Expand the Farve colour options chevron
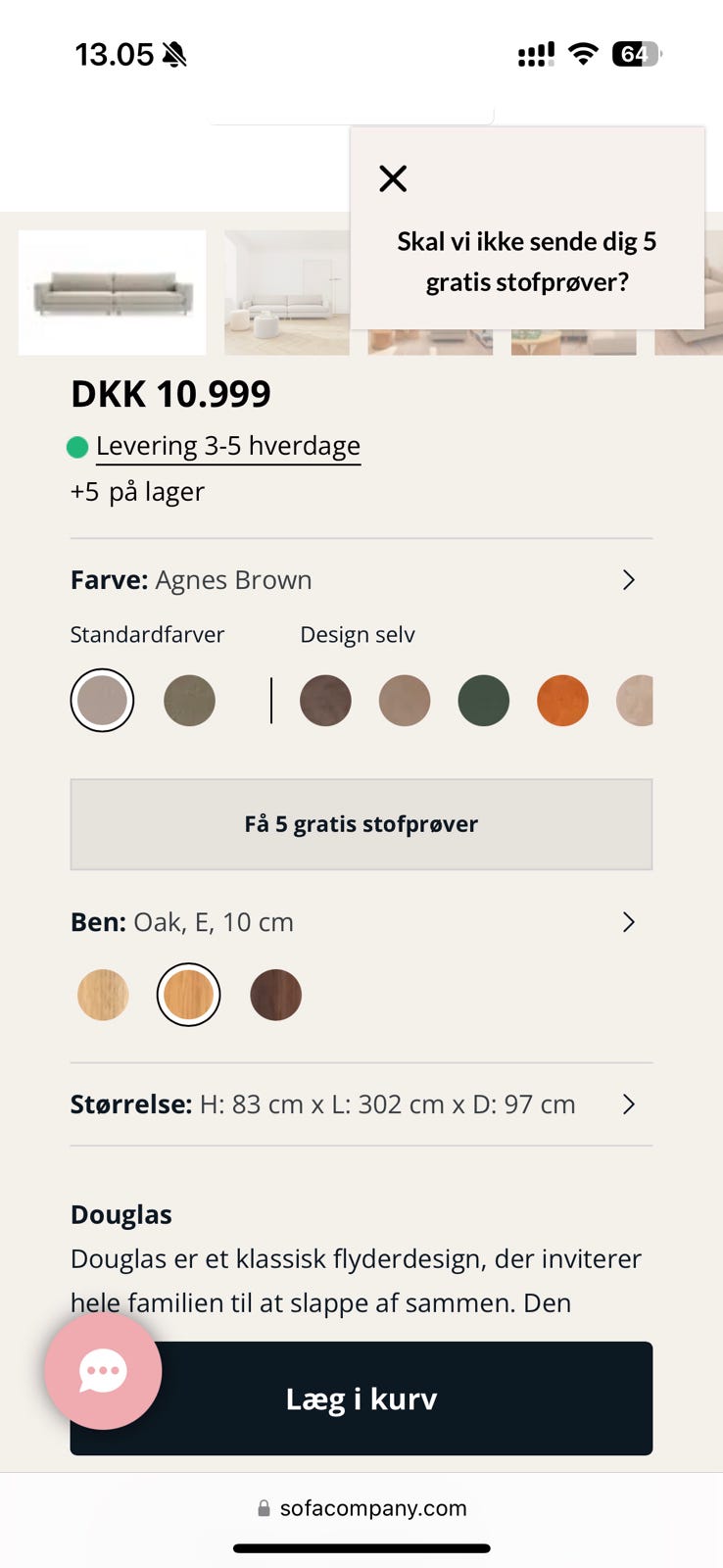Screen dimensions: 723x1568 629,580
